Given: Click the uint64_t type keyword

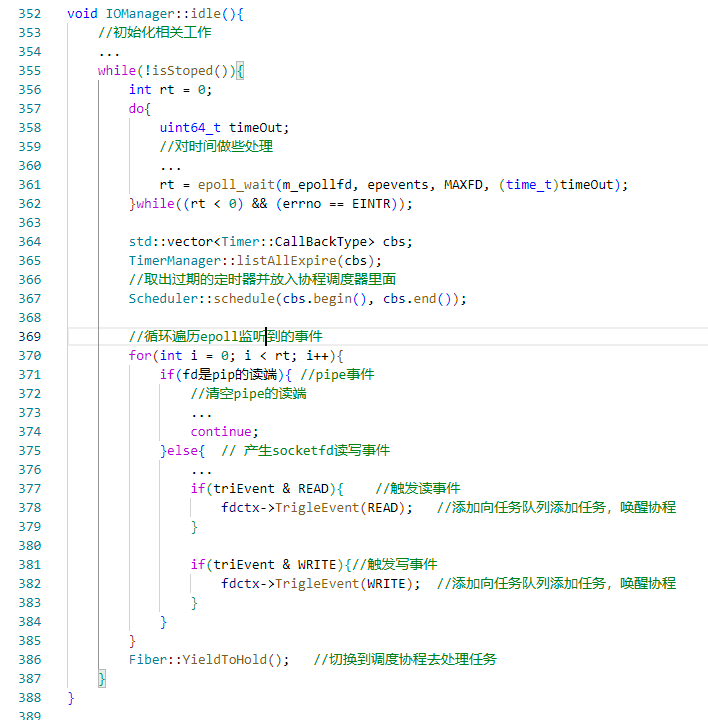Looking at the screenshot, I should (191, 127).
